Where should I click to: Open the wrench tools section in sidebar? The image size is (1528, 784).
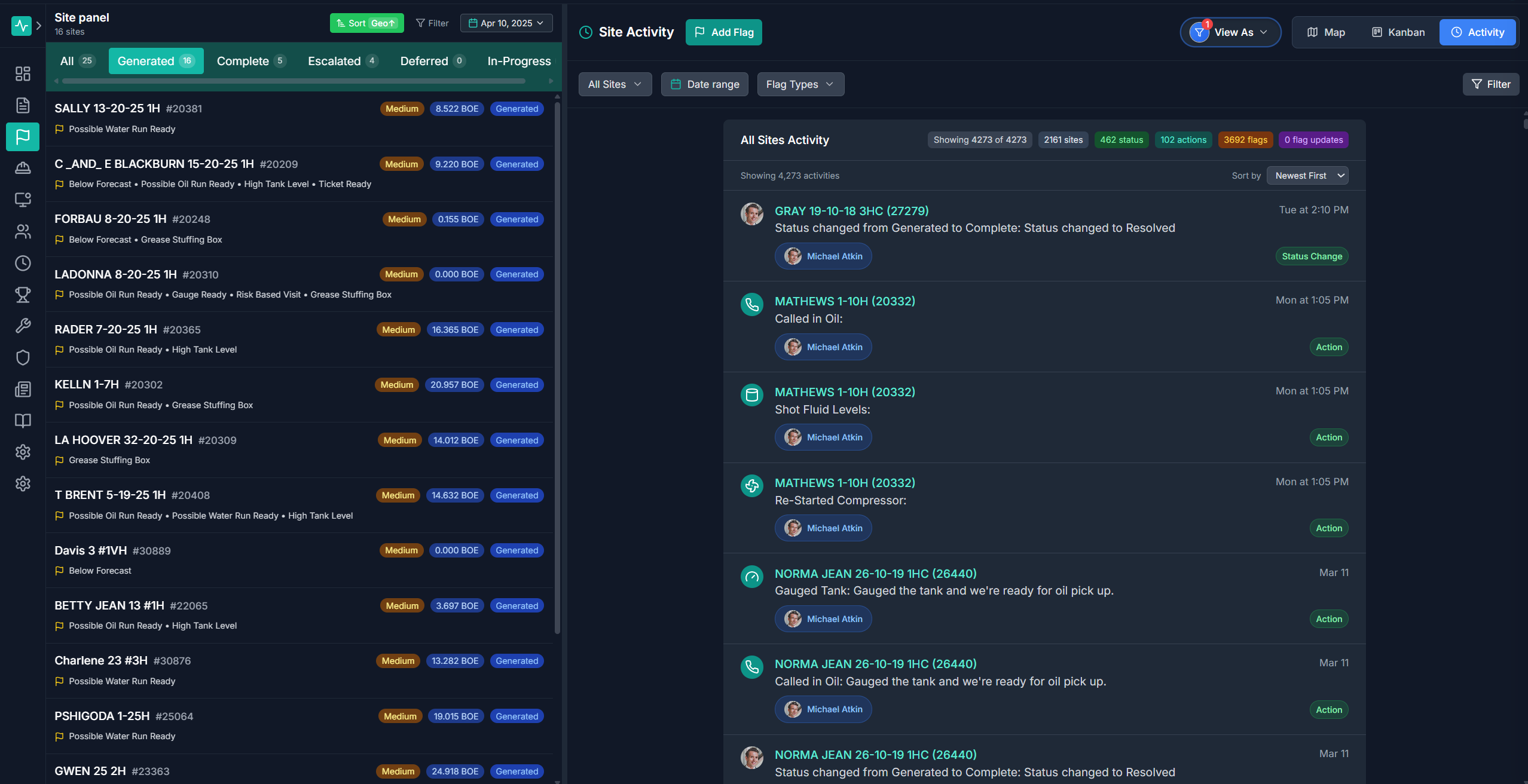[x=23, y=326]
